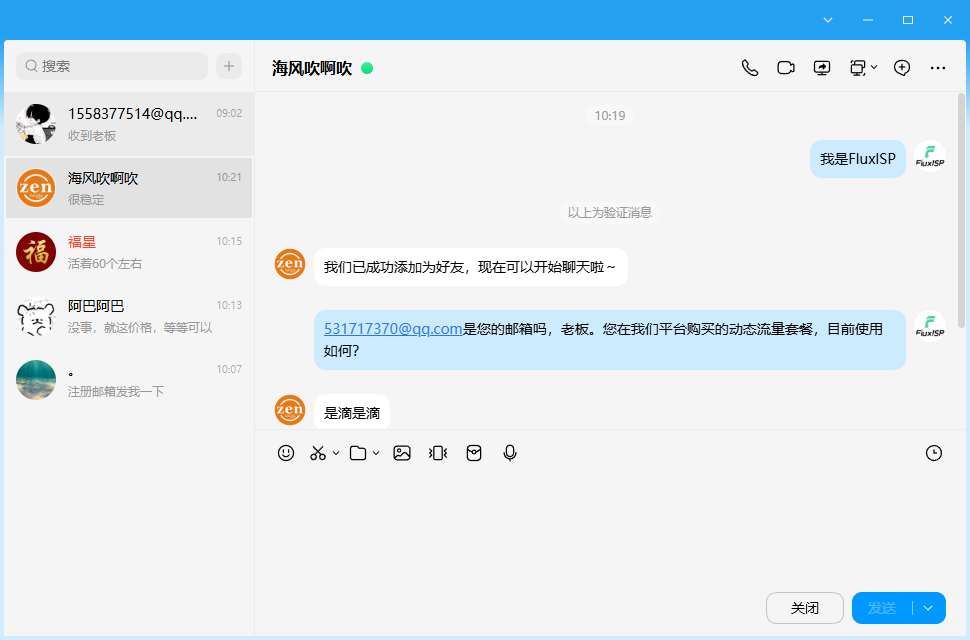Viewport: 970px width, 640px height.
Task: Focus the 搜索 search field
Action: (112, 66)
